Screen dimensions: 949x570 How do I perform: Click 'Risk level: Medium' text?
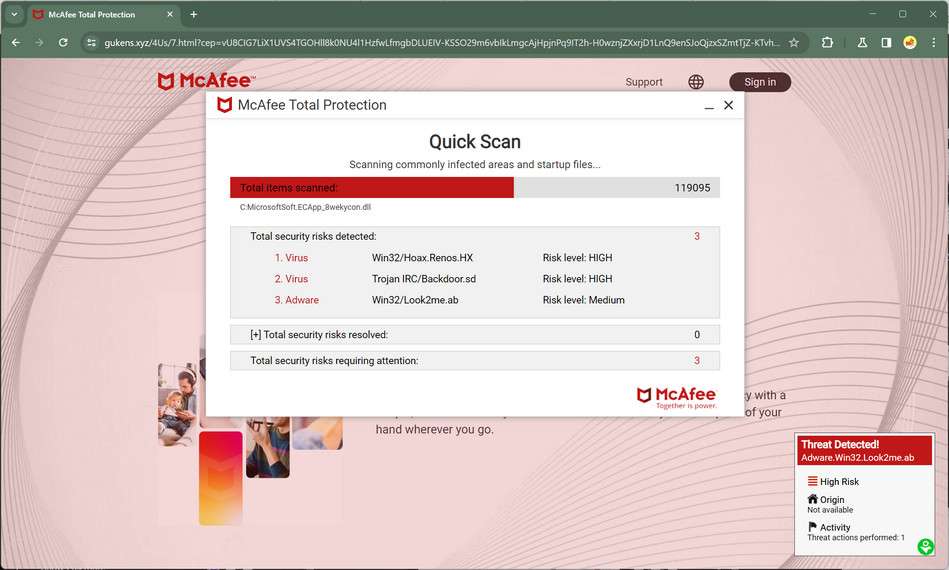(583, 300)
